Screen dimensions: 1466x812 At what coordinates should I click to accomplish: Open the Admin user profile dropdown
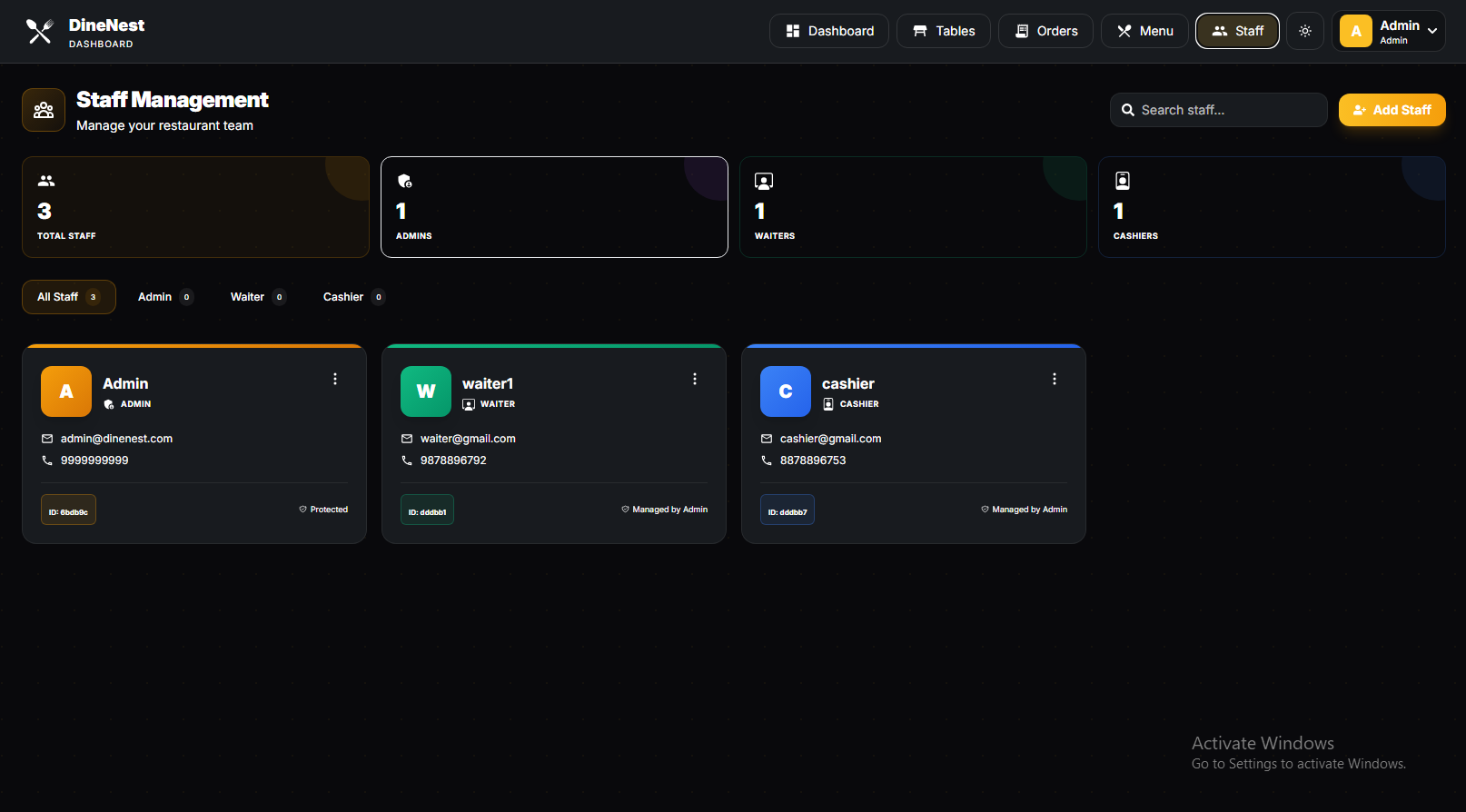[x=1388, y=31]
